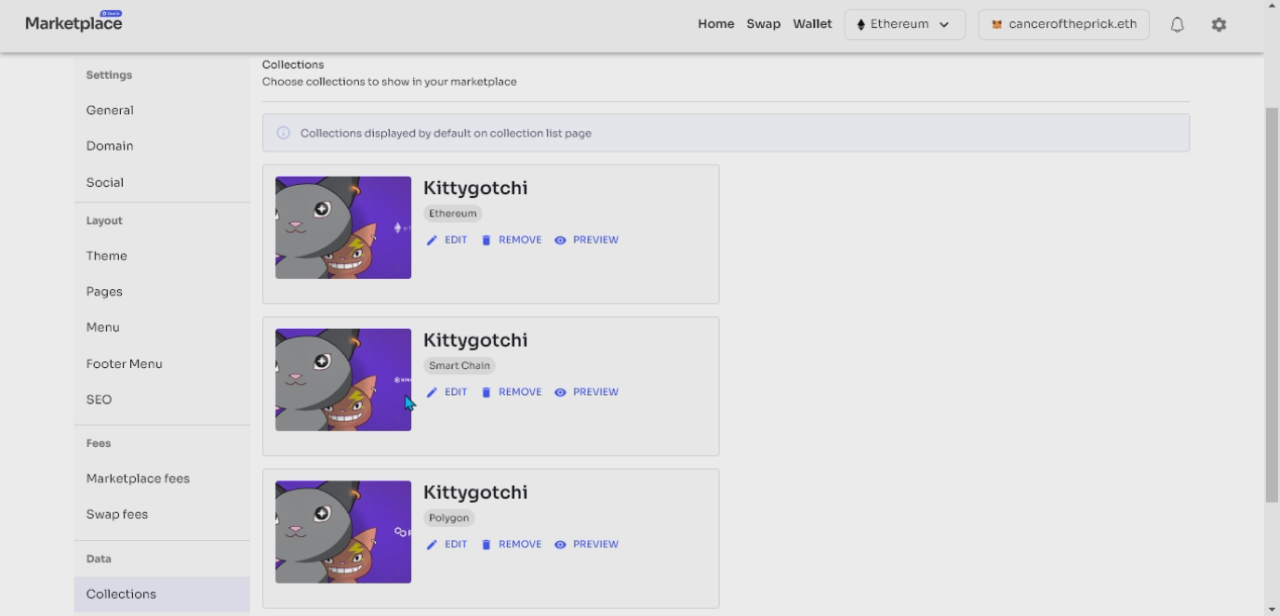Click the Kittygotchi title on the Ethereum card

[475, 188]
